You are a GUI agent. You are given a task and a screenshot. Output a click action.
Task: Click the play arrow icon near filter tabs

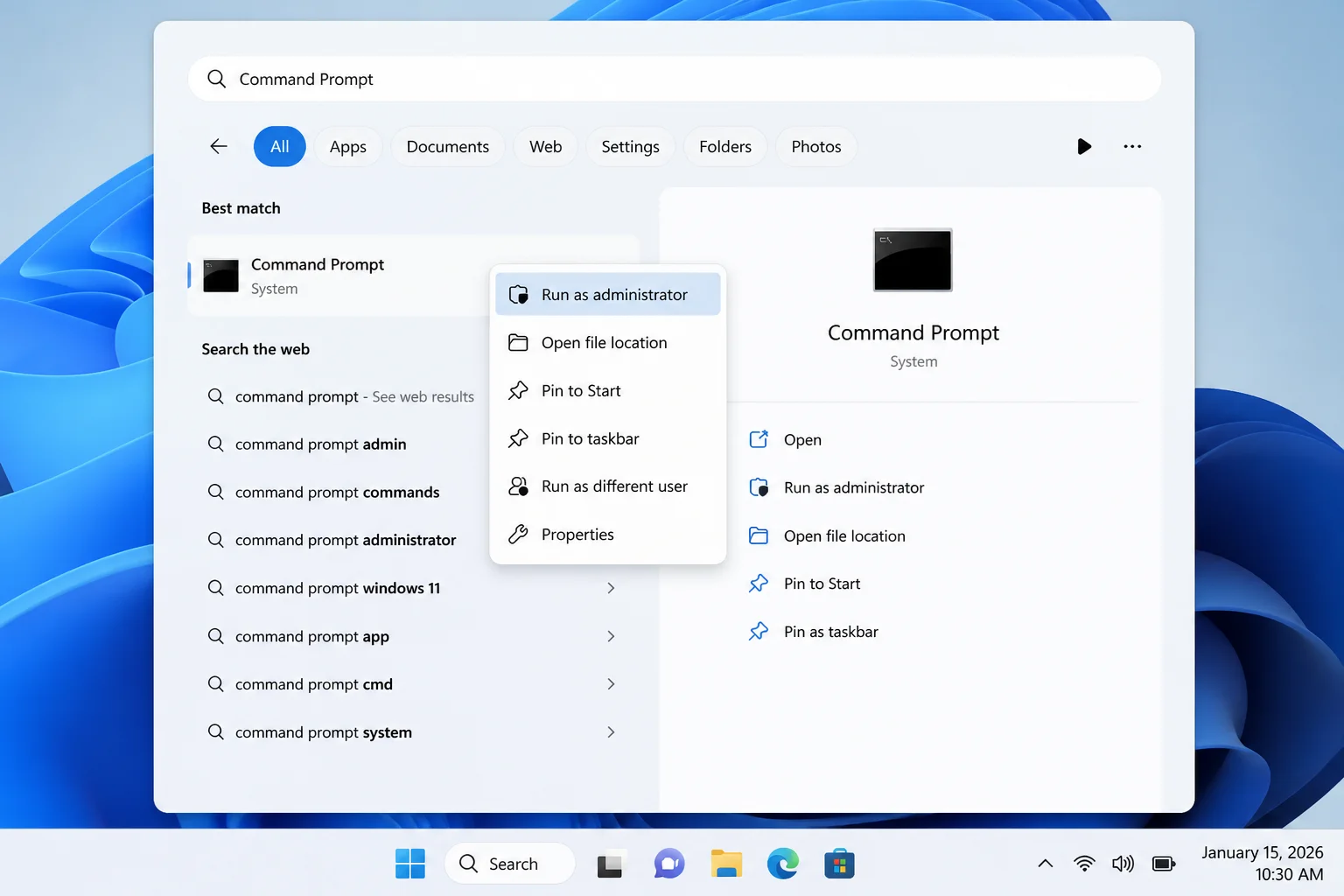point(1084,146)
